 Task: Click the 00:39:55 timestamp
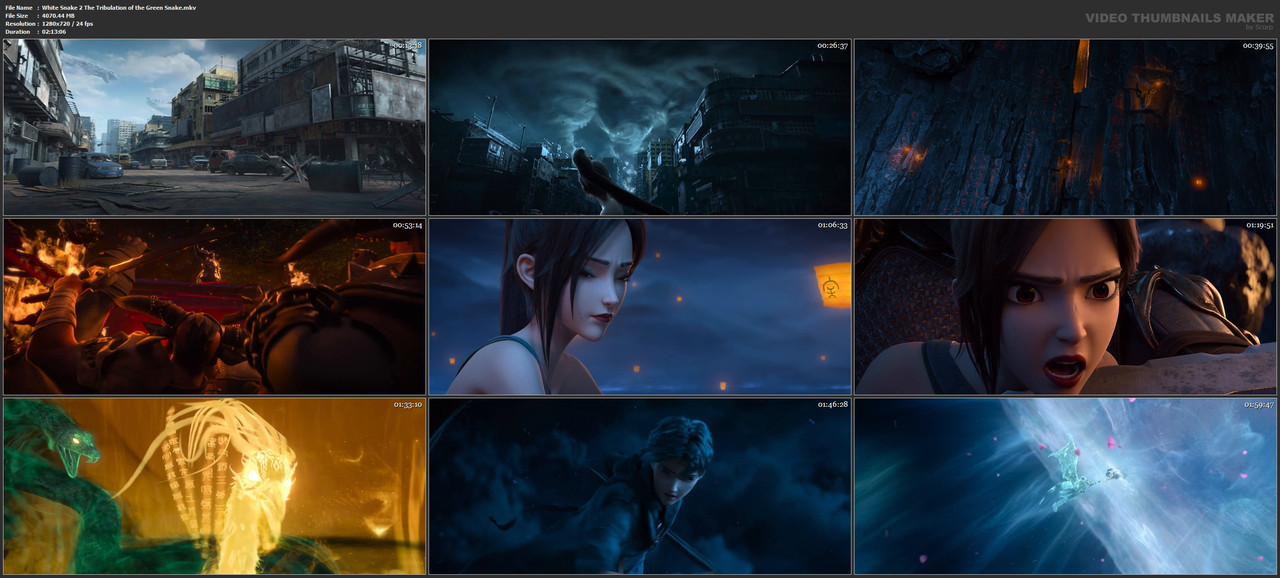pos(1258,46)
